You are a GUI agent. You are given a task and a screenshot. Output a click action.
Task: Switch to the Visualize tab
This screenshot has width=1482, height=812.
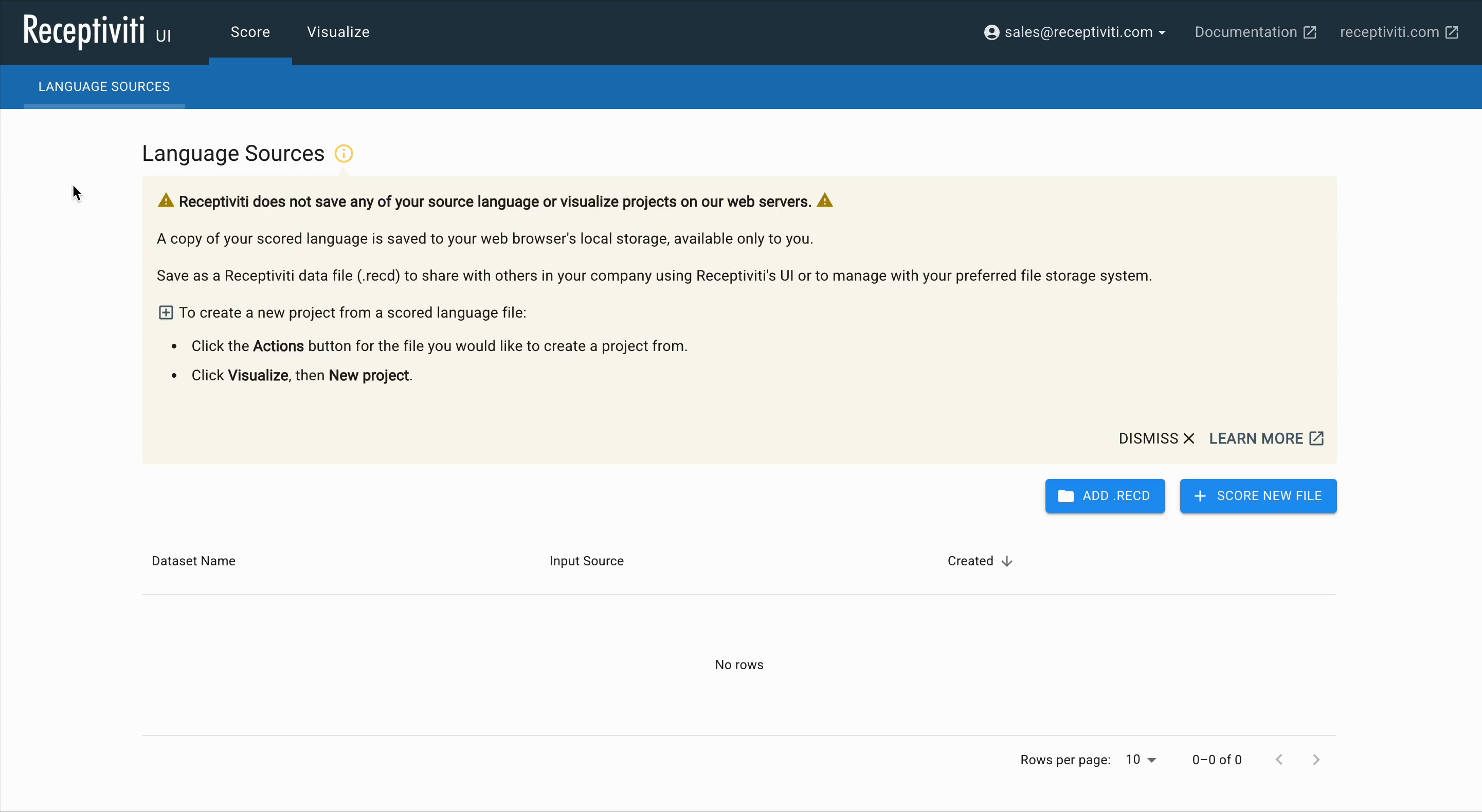(338, 32)
